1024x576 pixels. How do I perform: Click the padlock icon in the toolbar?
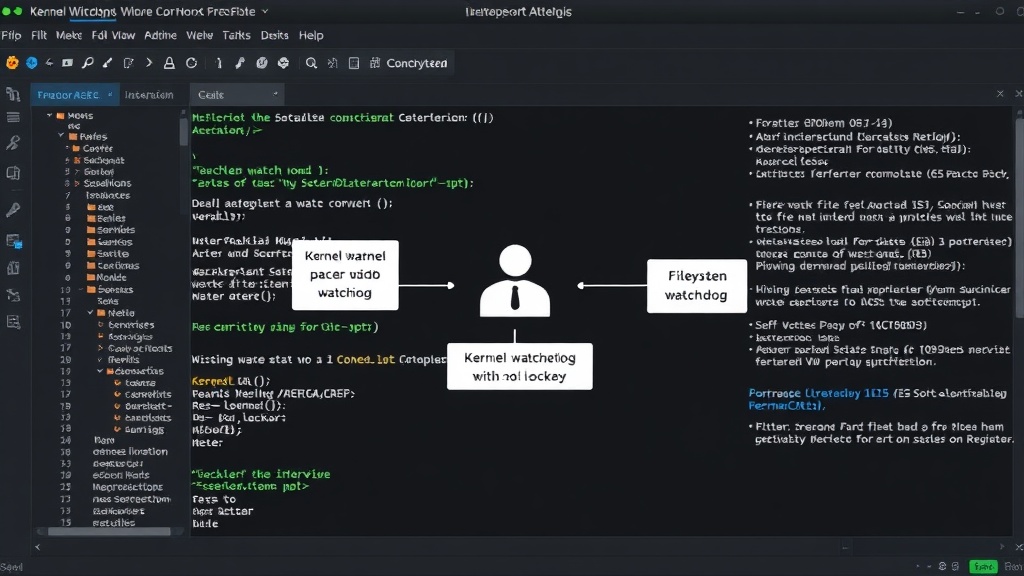tap(169, 63)
